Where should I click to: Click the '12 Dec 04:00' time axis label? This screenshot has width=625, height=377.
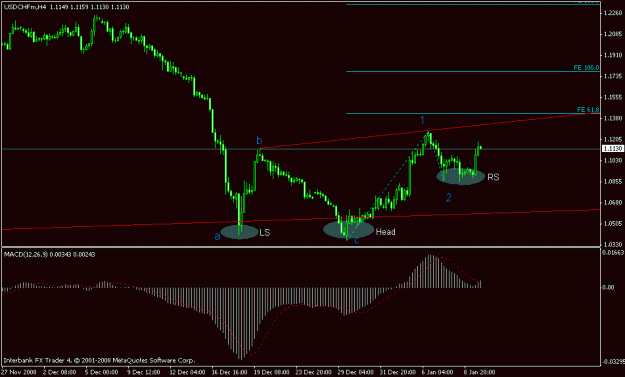187,372
